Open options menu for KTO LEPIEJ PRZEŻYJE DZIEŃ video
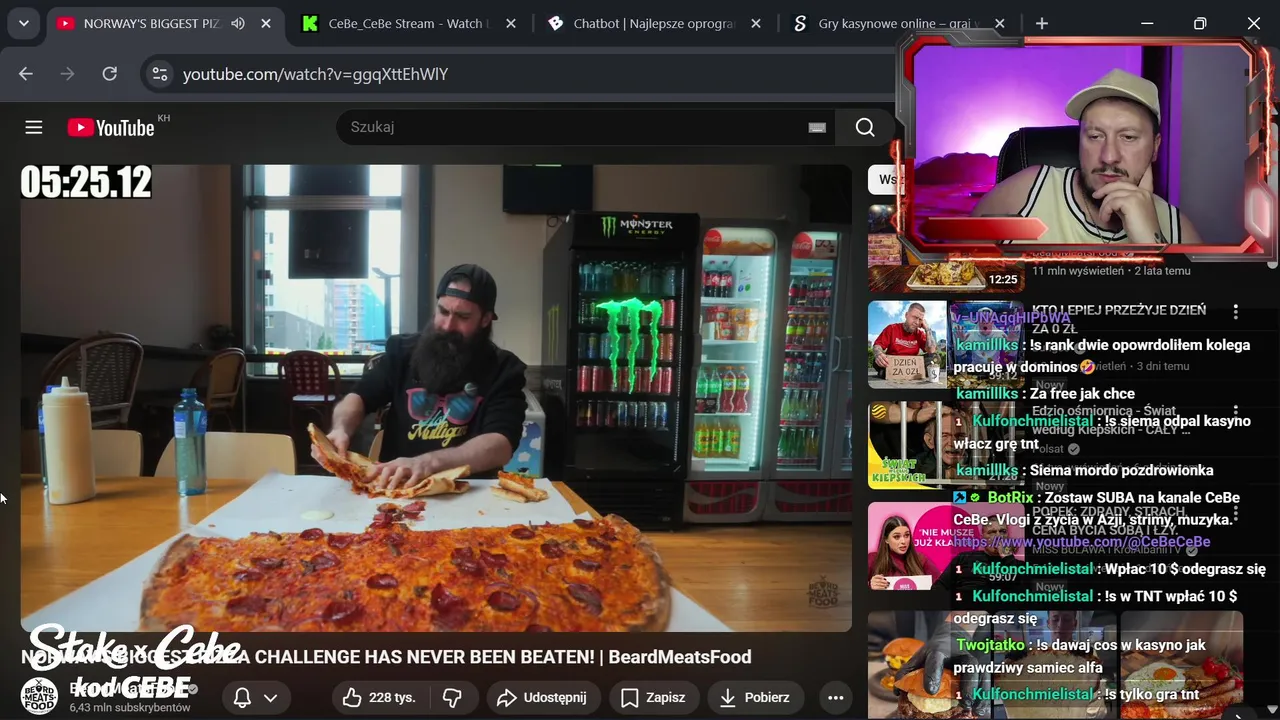1280x720 pixels. [x=1236, y=312]
